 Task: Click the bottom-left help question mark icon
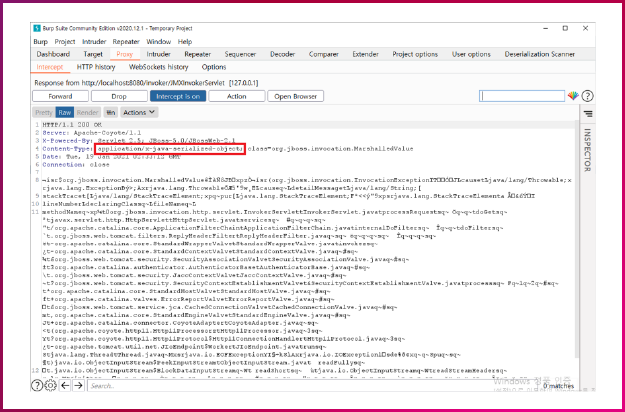point(37,385)
